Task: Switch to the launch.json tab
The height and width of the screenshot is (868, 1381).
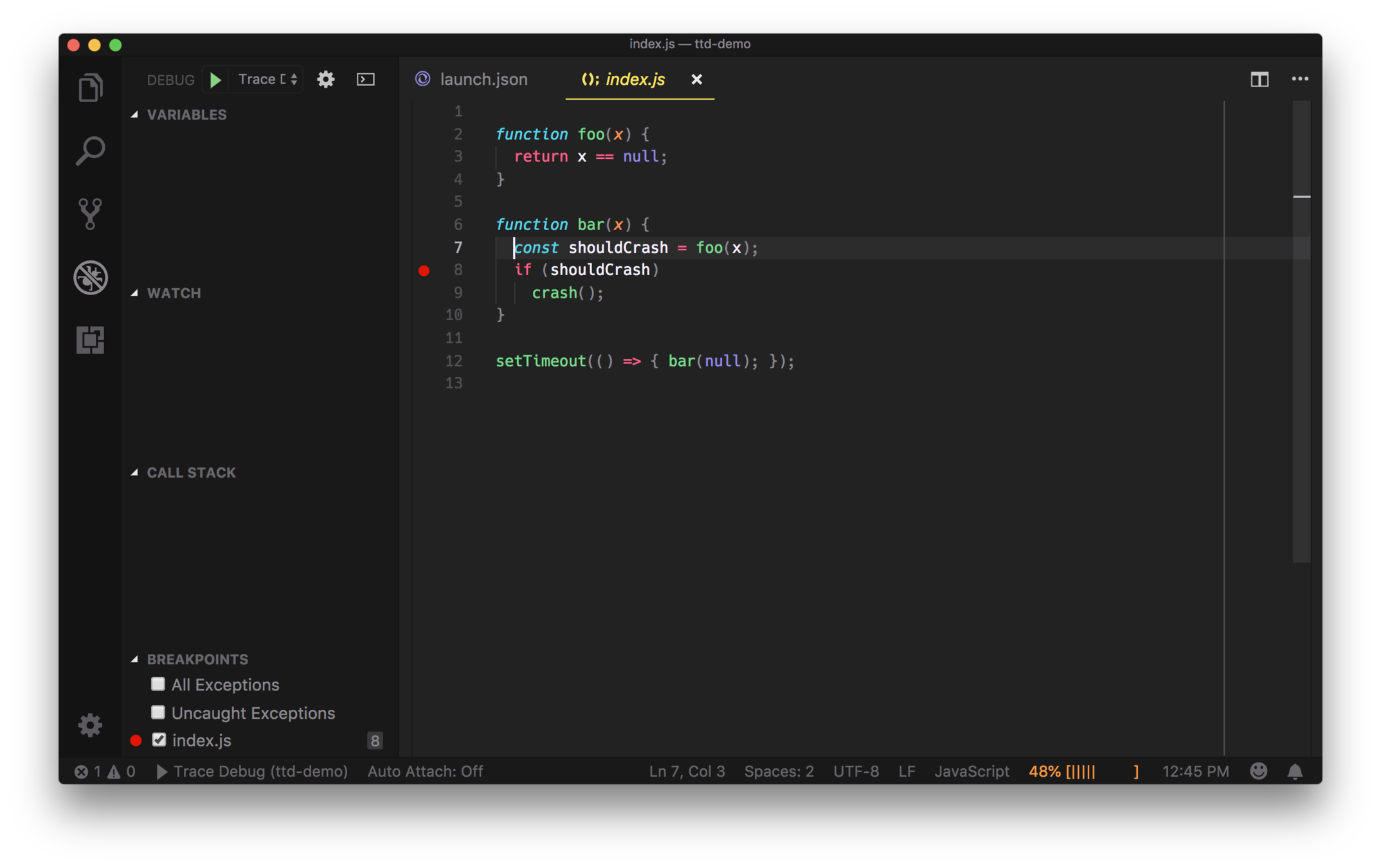Action: tap(483, 79)
